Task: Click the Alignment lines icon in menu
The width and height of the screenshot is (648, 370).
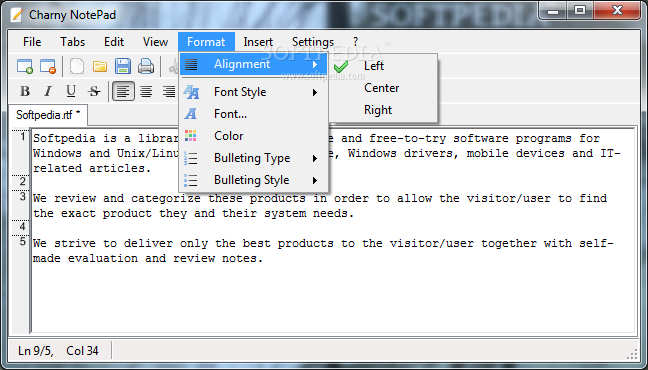Action: pos(191,64)
